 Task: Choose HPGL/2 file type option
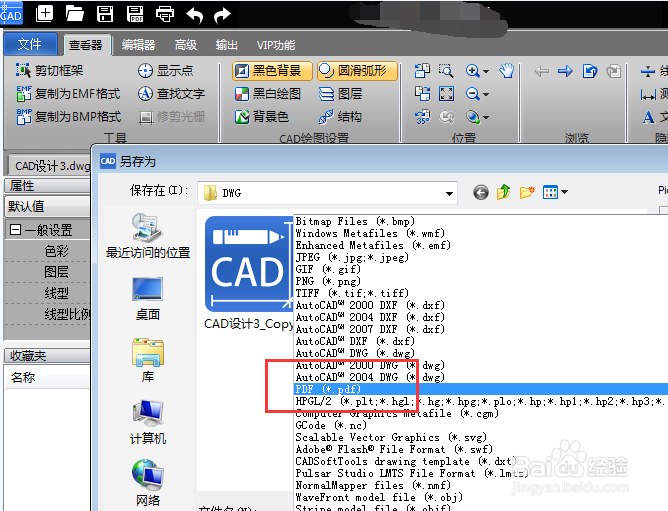coord(481,401)
